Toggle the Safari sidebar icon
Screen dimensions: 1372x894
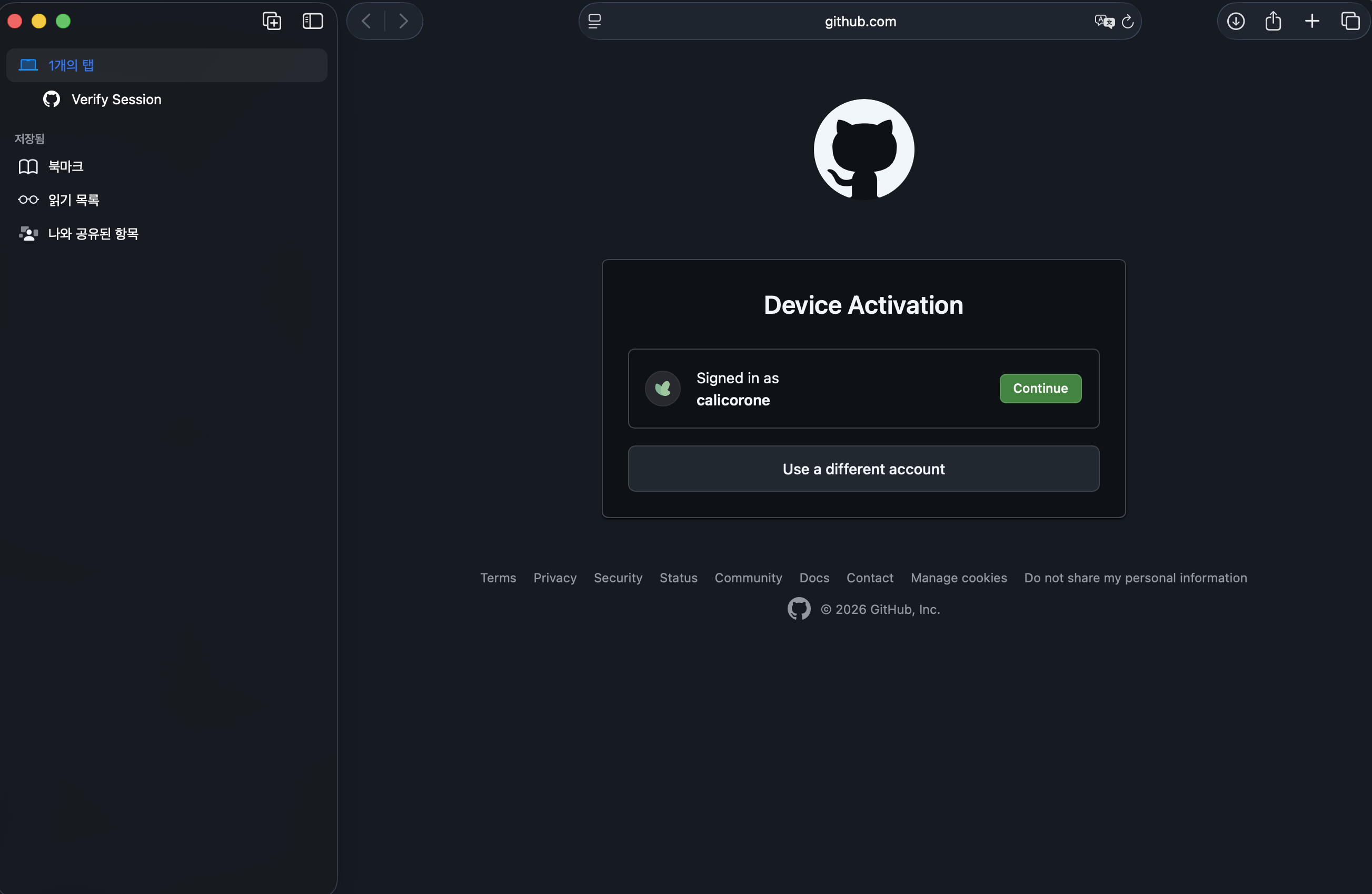tap(312, 22)
